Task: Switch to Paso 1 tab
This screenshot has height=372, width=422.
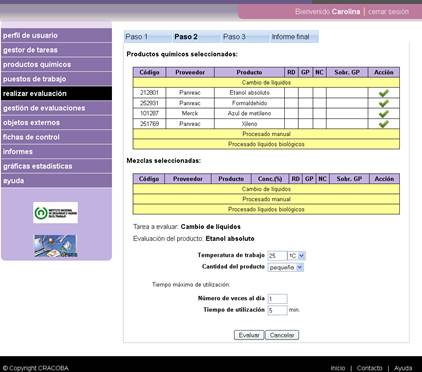Action: point(137,37)
